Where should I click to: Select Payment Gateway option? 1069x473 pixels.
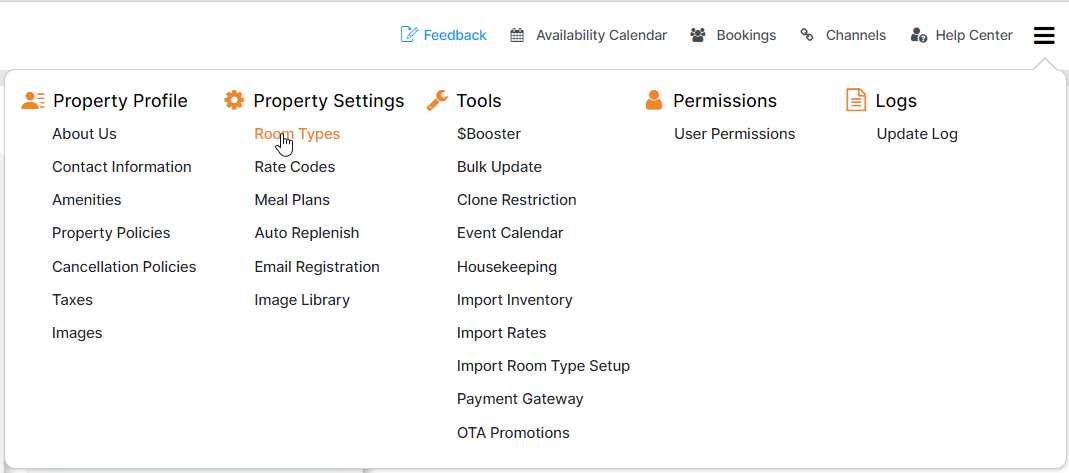(520, 399)
